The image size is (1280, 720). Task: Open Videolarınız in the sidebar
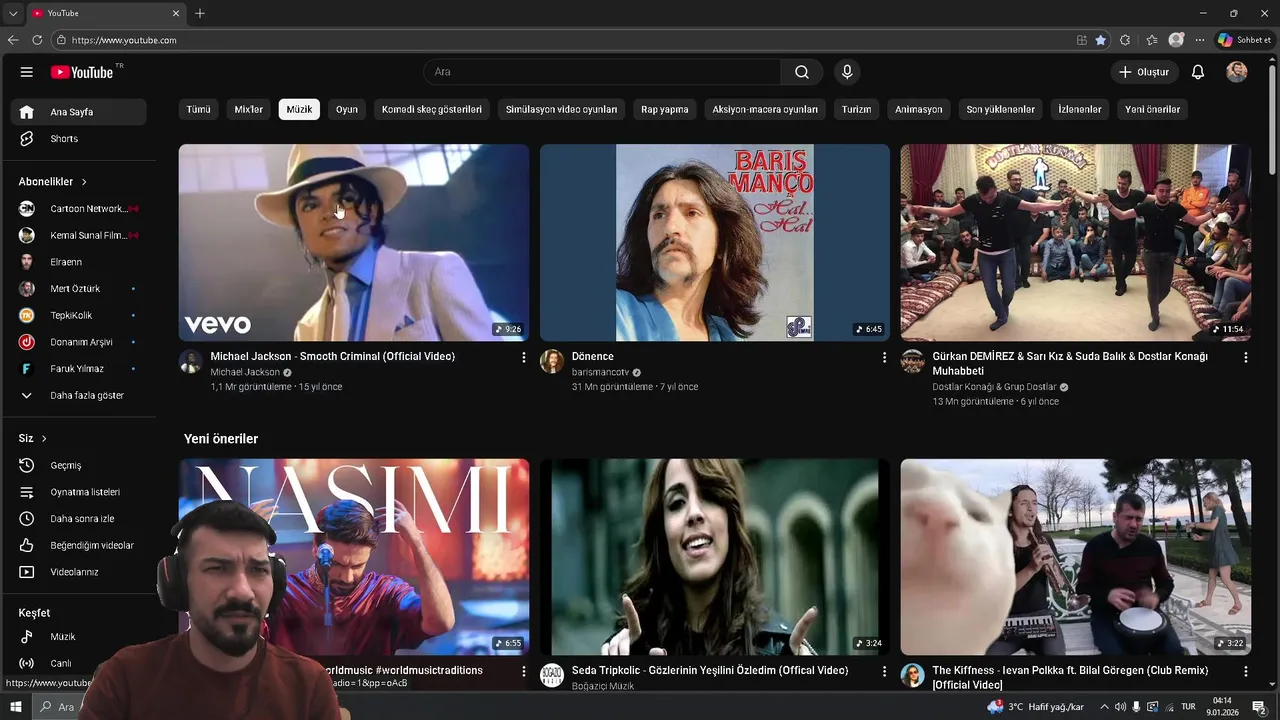(78, 572)
